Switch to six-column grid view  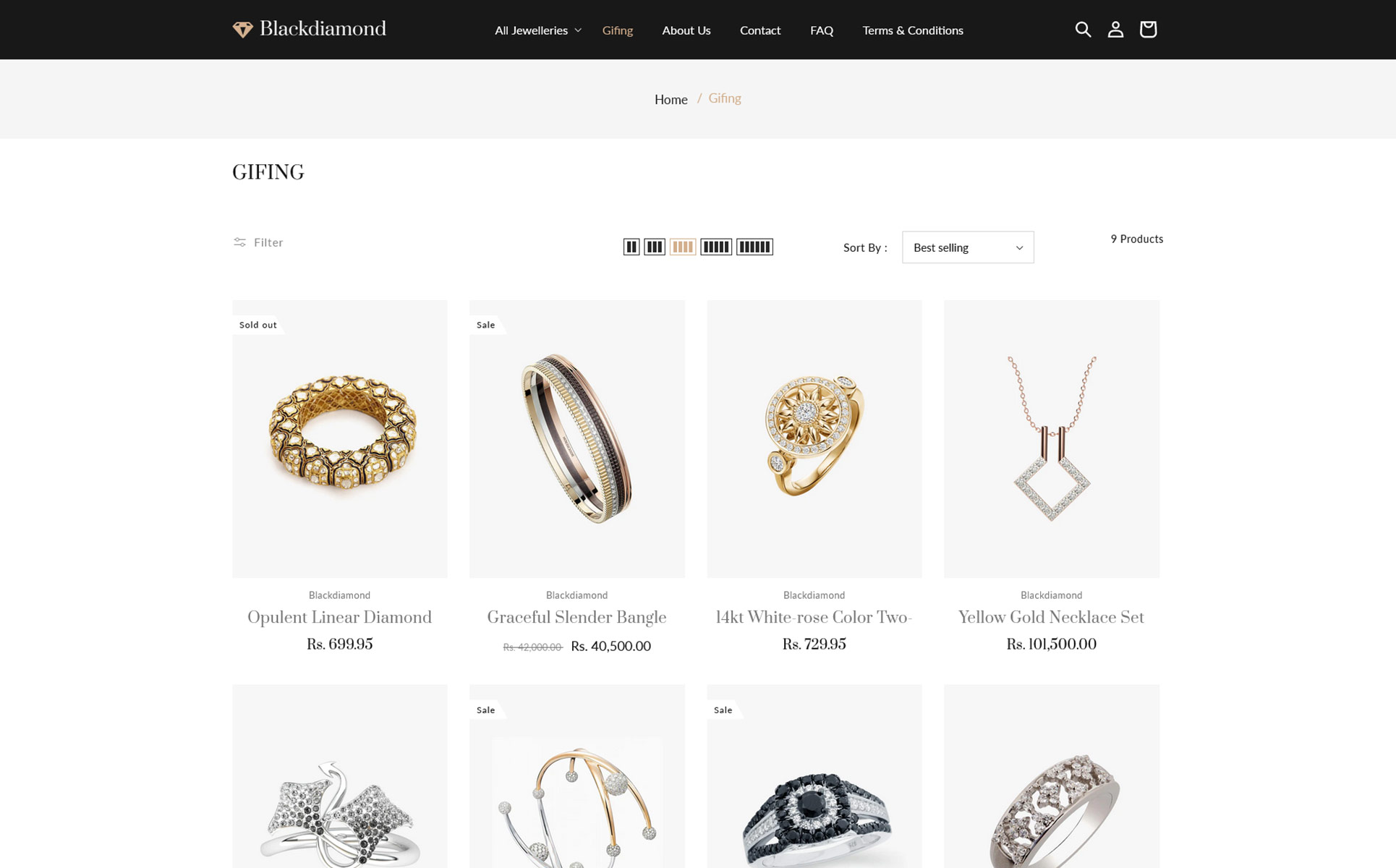pyautogui.click(x=754, y=247)
